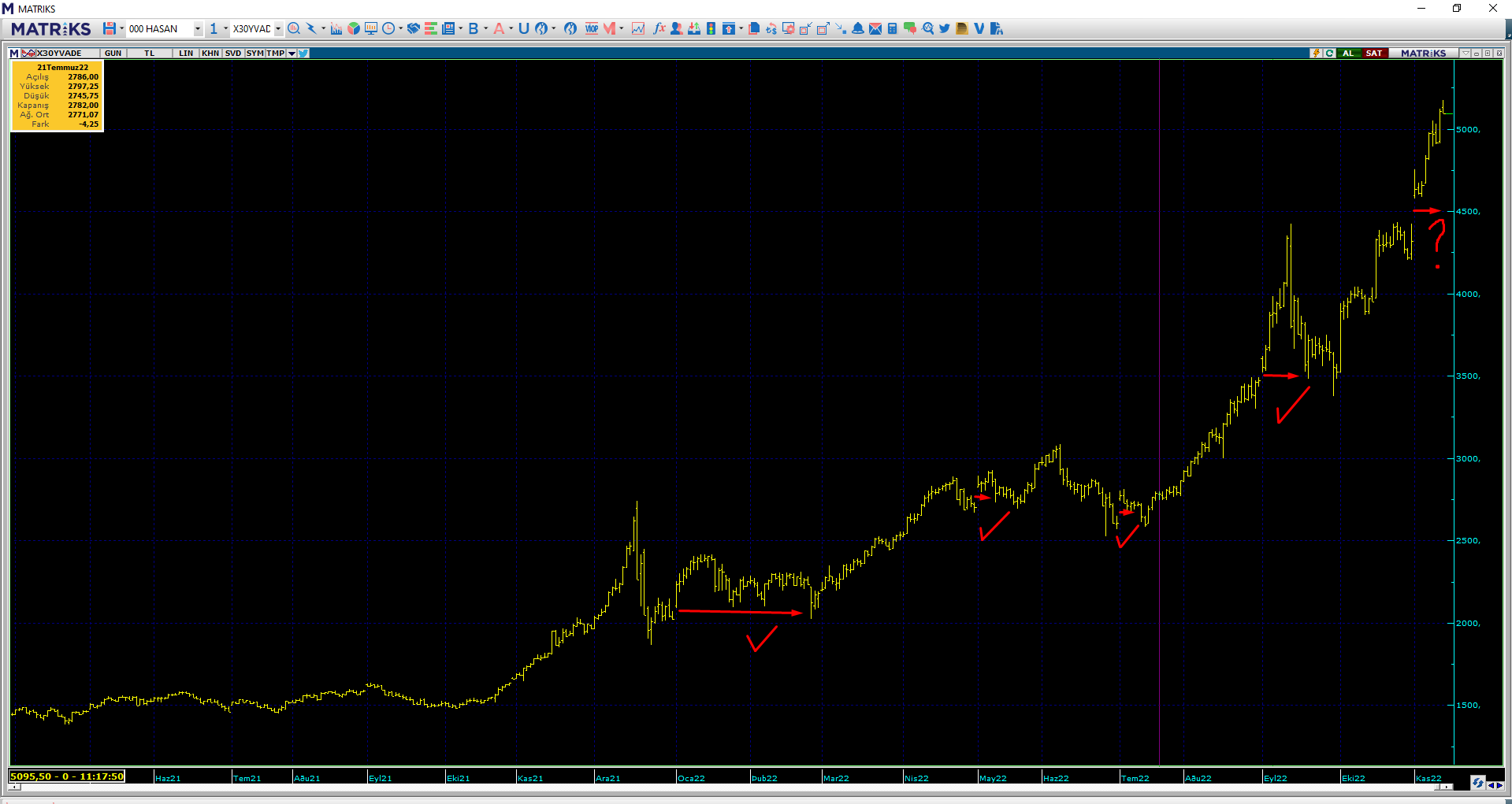Open the monitor chart presentation icon
The image size is (1512, 804).
click(371, 28)
